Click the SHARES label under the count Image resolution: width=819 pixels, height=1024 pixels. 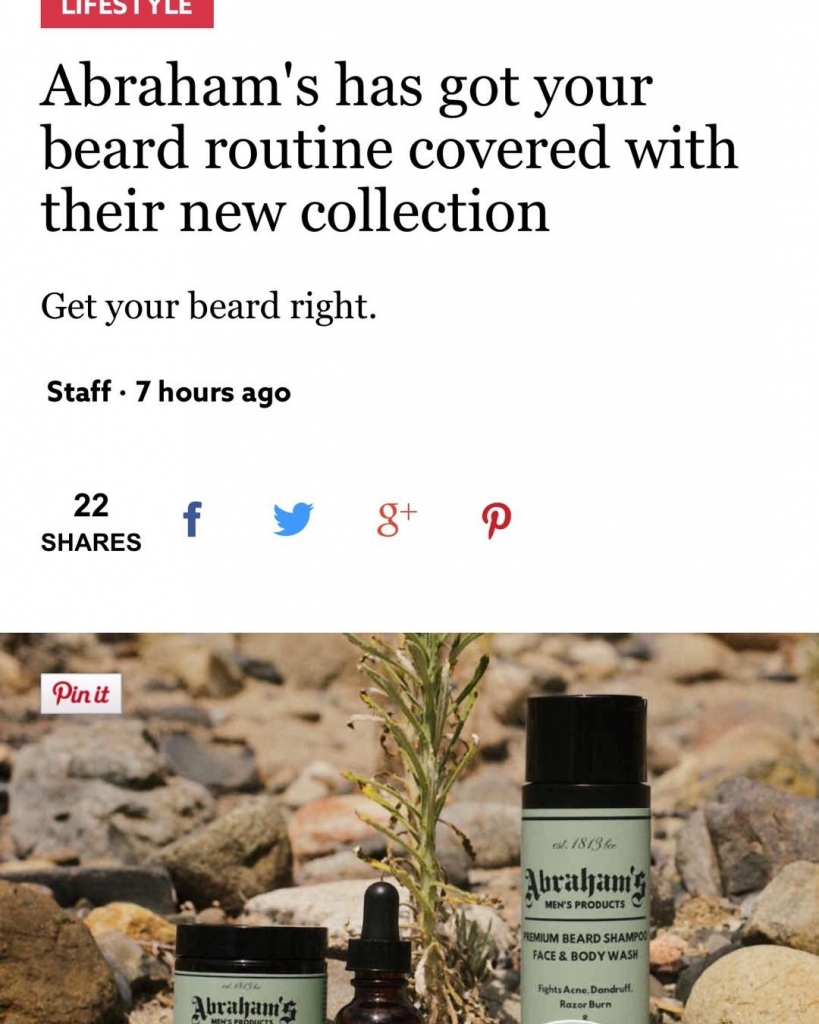click(91, 542)
